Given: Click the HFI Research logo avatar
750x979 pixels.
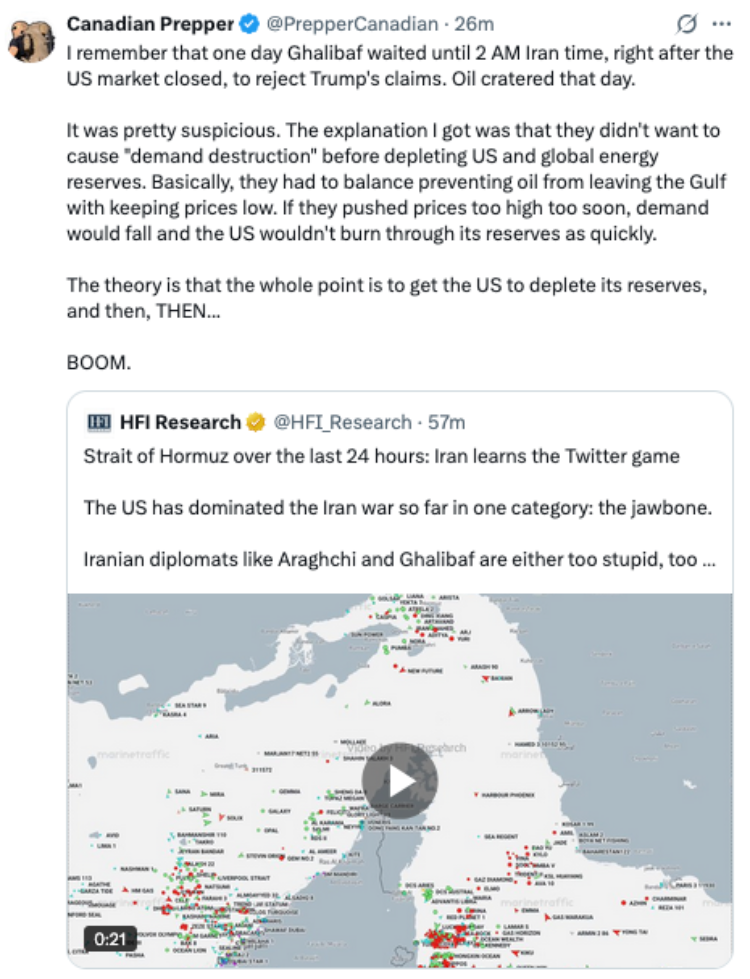Looking at the screenshot, I should point(99,423).
